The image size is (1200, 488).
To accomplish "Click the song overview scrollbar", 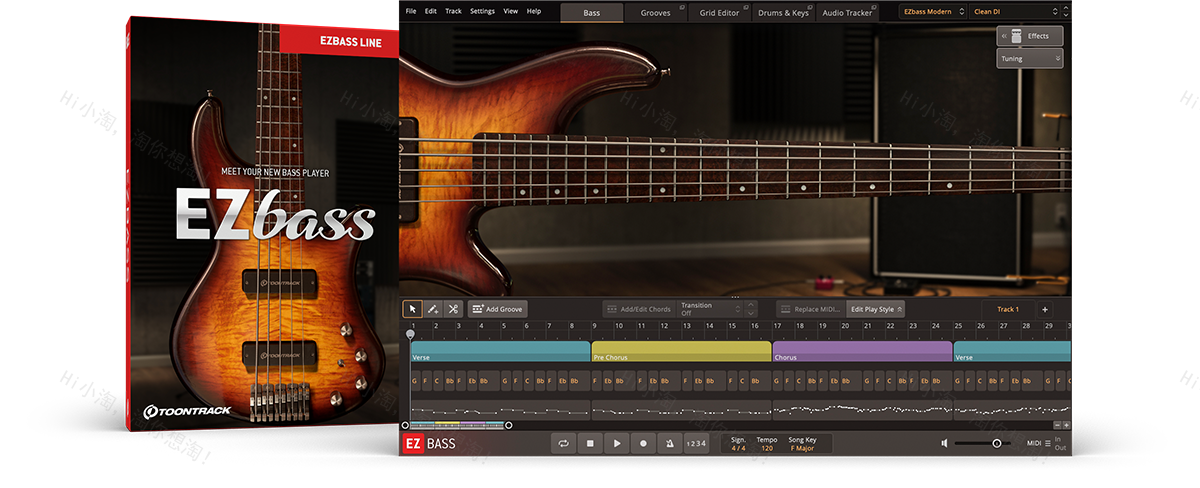I will point(457,425).
